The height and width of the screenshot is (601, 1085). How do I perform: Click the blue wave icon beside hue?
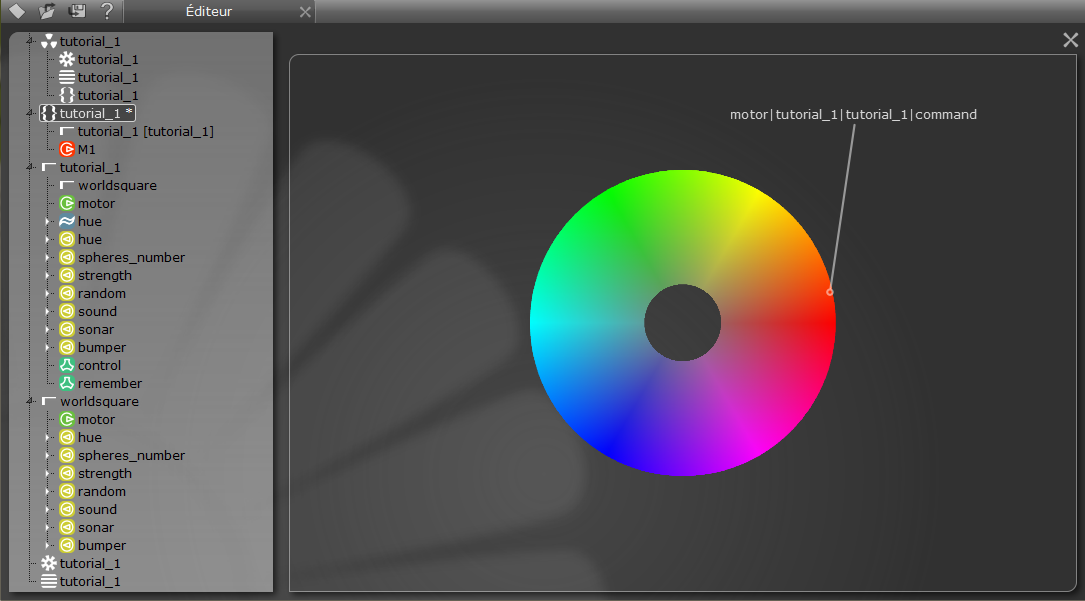coord(67,221)
